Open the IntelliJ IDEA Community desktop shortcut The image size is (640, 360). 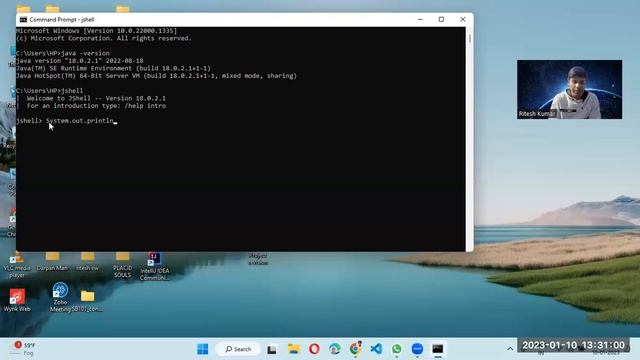coord(154,266)
